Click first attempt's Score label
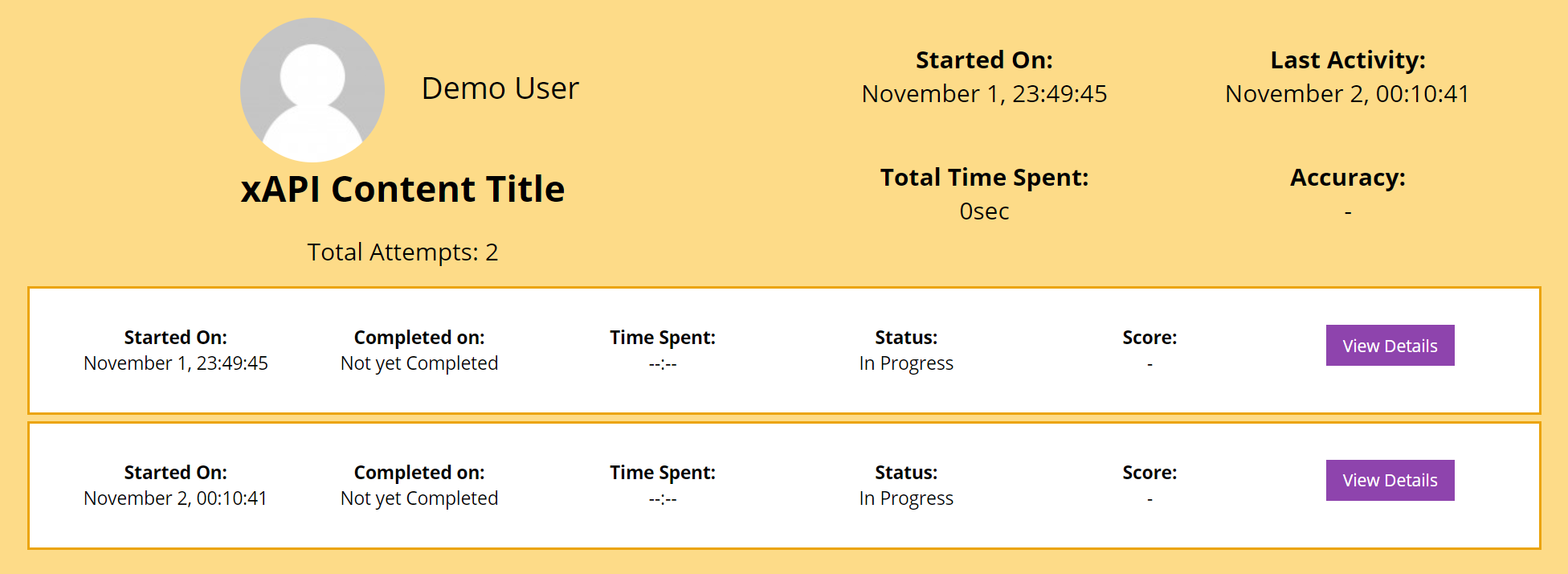1568x574 pixels. [x=1149, y=338]
